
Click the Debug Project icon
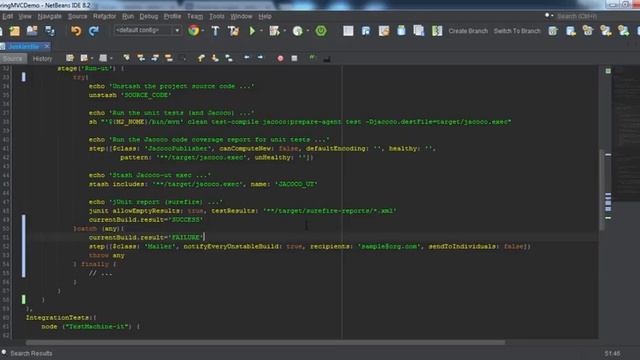(x=274, y=31)
